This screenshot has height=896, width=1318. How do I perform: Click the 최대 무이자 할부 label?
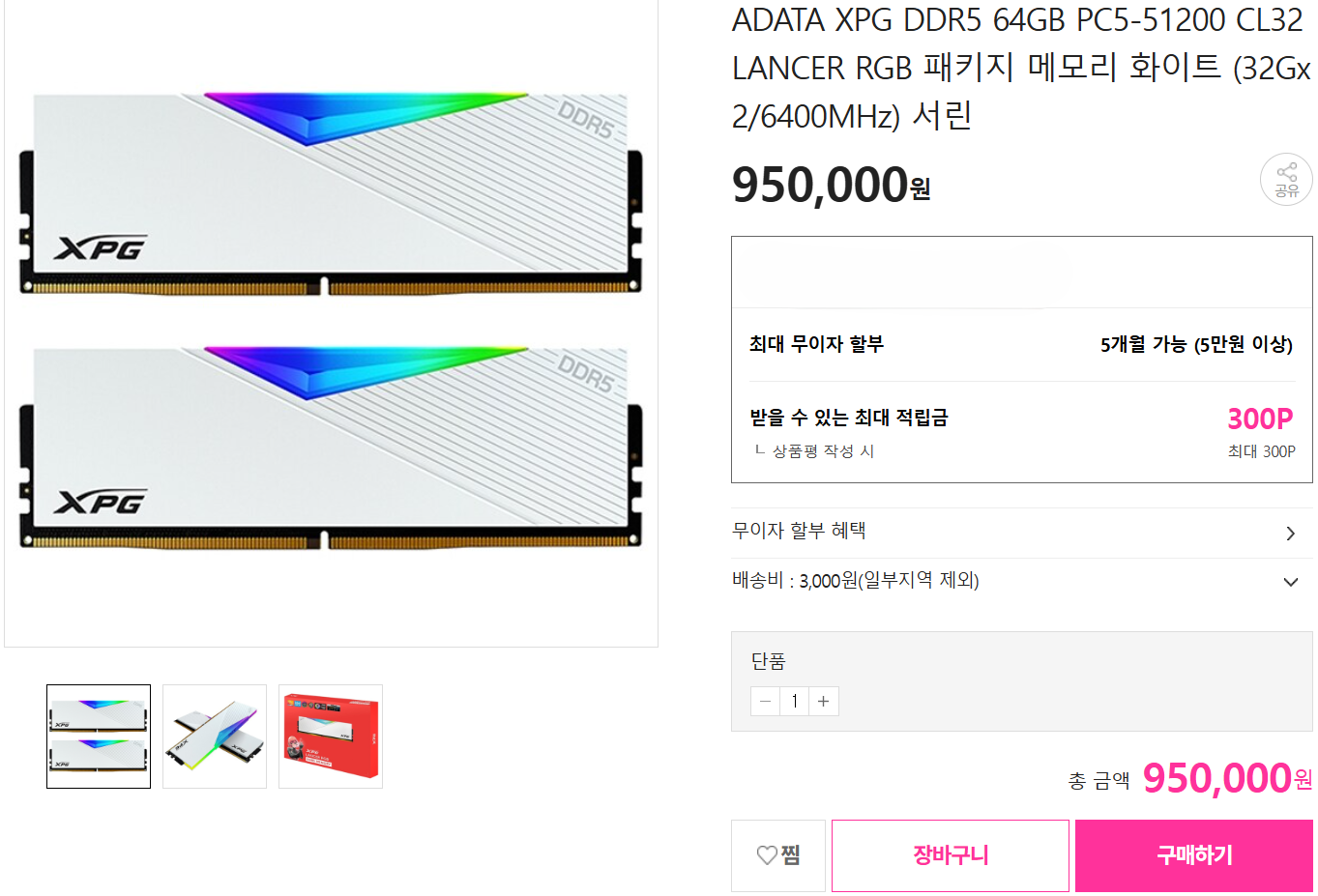click(816, 344)
